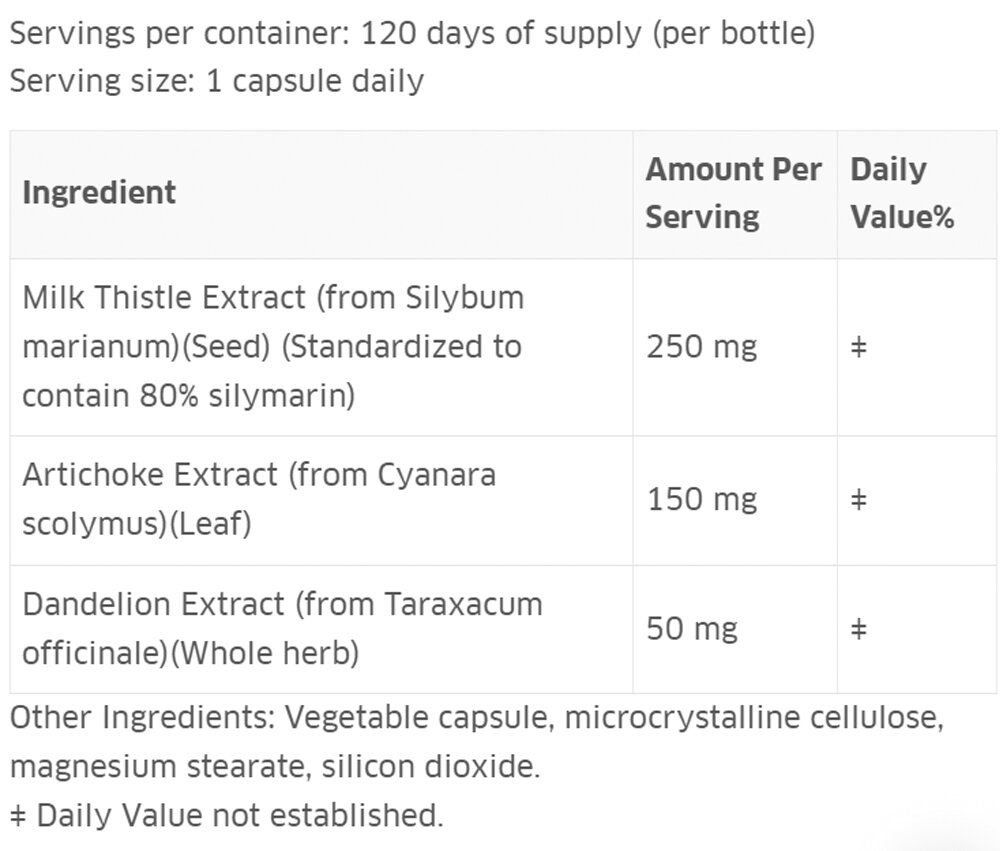The width and height of the screenshot is (1000, 851).
Task: Click the Milk Thistle Extract ingredient cell
Action: 272,346
